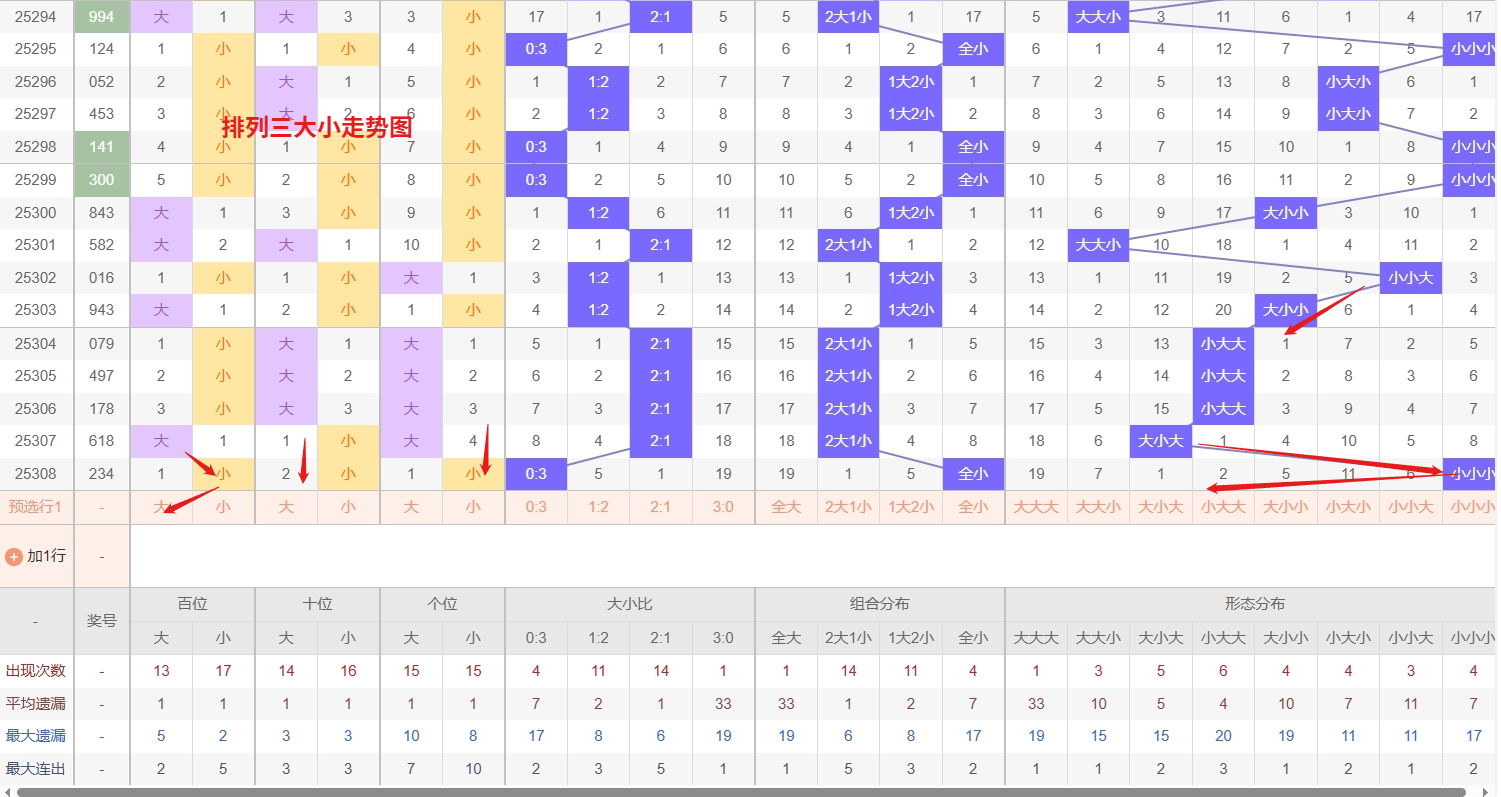Click the 形态分布 column group header
The width and height of the screenshot is (1501, 797).
point(1254,604)
